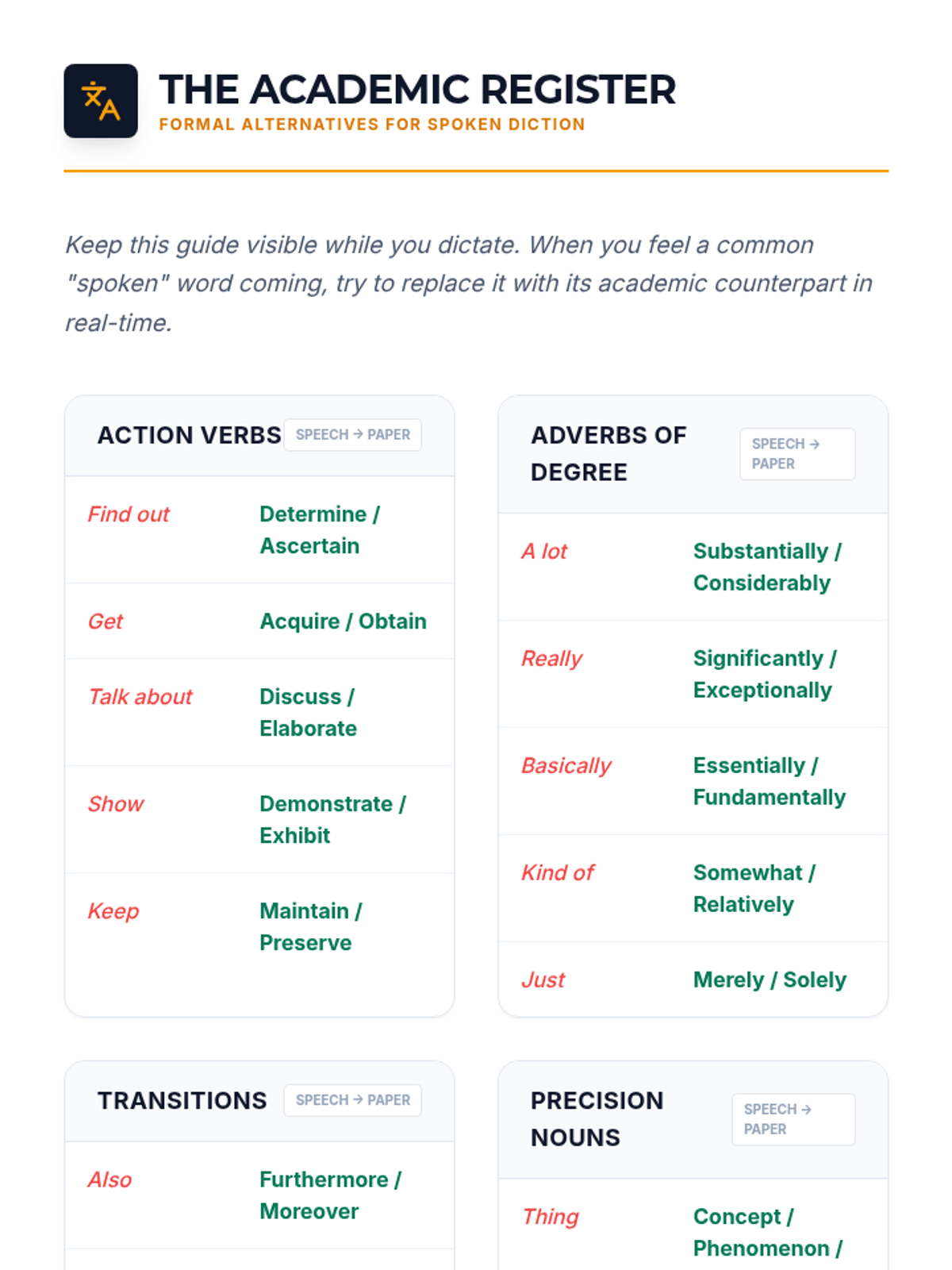This screenshot has width=952, height=1270.
Task: Select the 'Really' spoken adverb
Action: point(551,659)
